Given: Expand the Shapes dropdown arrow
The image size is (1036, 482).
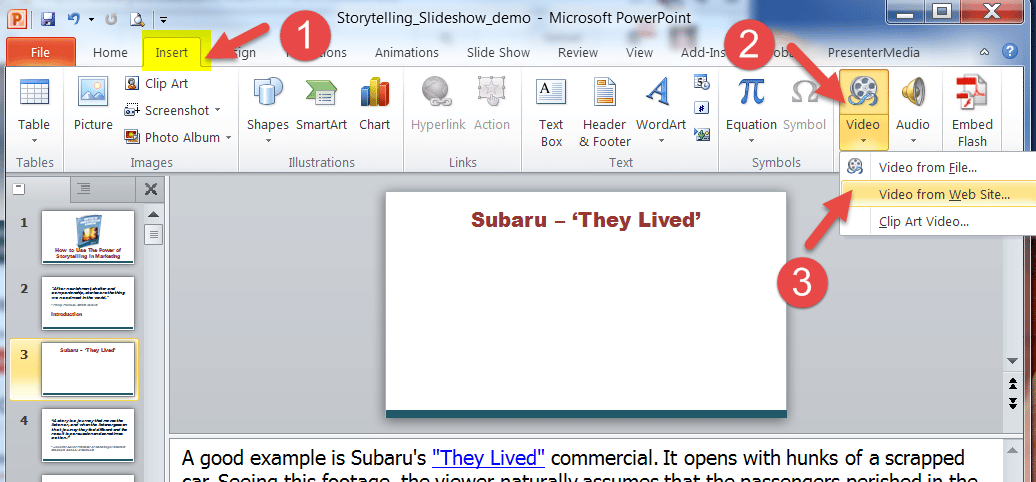Looking at the screenshot, I should pos(268,141).
